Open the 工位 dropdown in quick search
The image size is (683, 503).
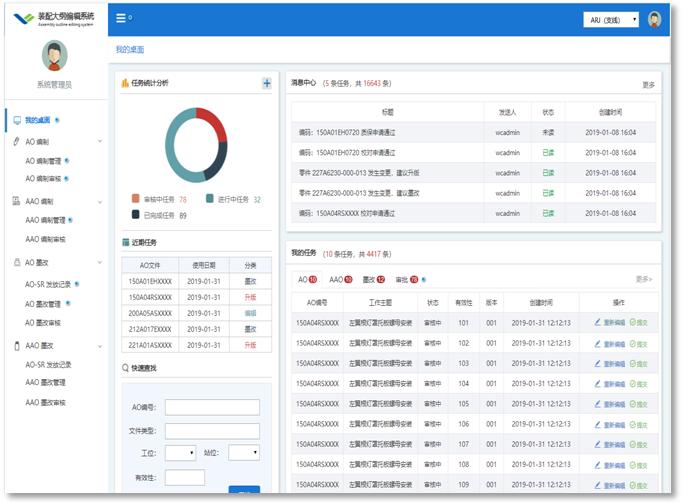tap(180, 453)
